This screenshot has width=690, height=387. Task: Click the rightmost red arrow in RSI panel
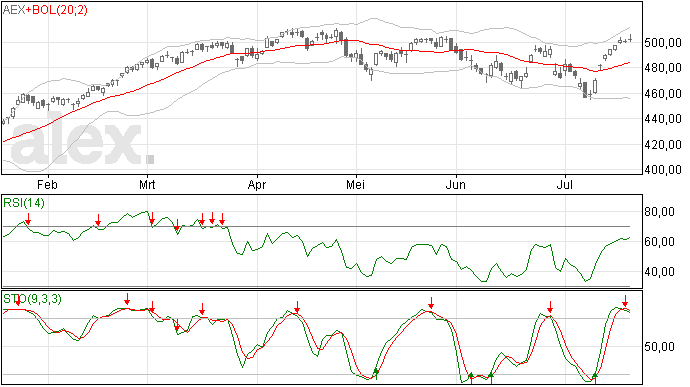pyautogui.click(x=222, y=219)
